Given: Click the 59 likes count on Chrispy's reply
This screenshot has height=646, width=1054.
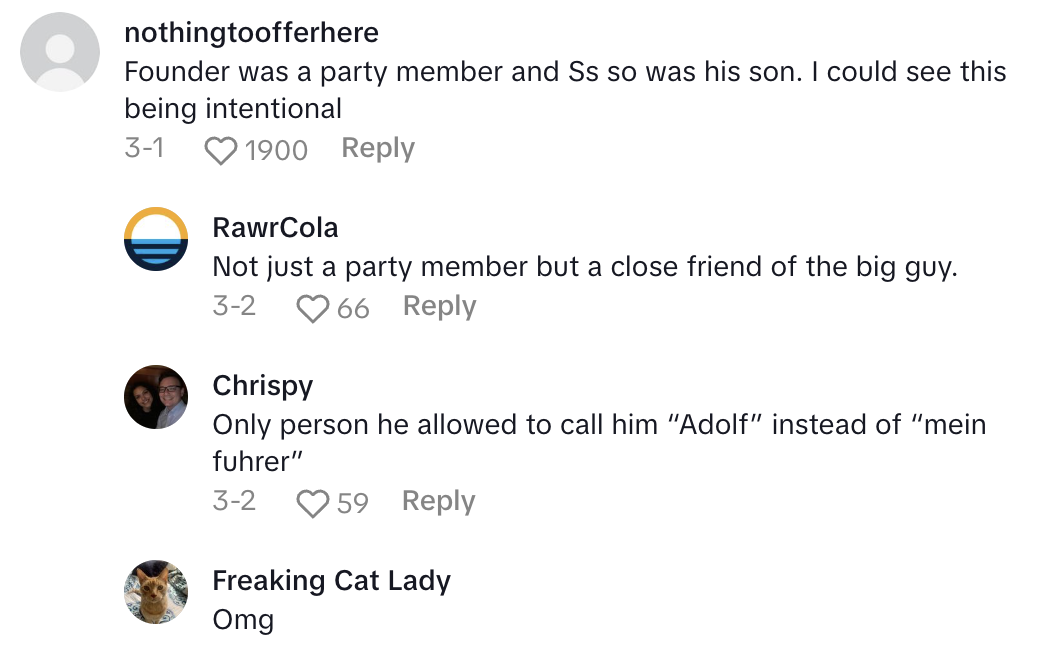Looking at the screenshot, I should (352, 503).
